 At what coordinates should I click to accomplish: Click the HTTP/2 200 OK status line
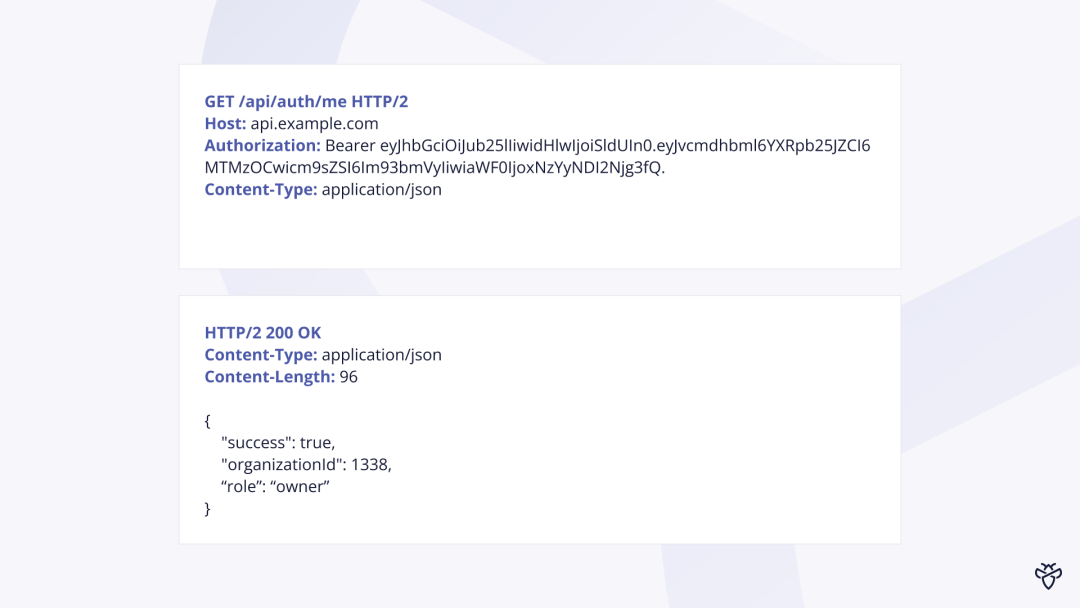(x=262, y=333)
